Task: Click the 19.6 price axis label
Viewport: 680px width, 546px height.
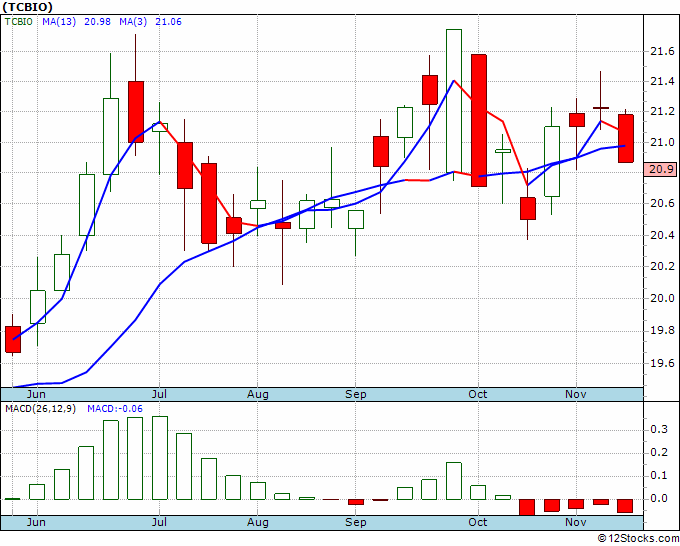Action: (662, 363)
